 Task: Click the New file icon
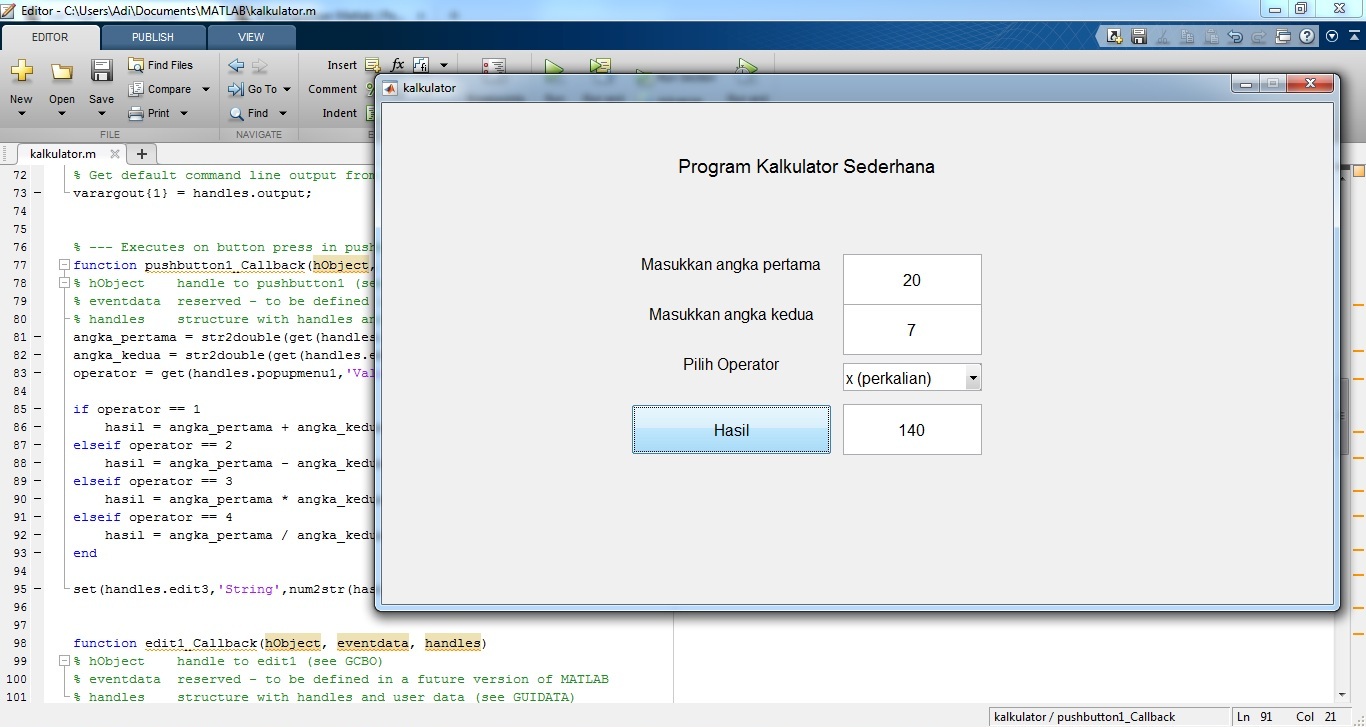(21, 72)
